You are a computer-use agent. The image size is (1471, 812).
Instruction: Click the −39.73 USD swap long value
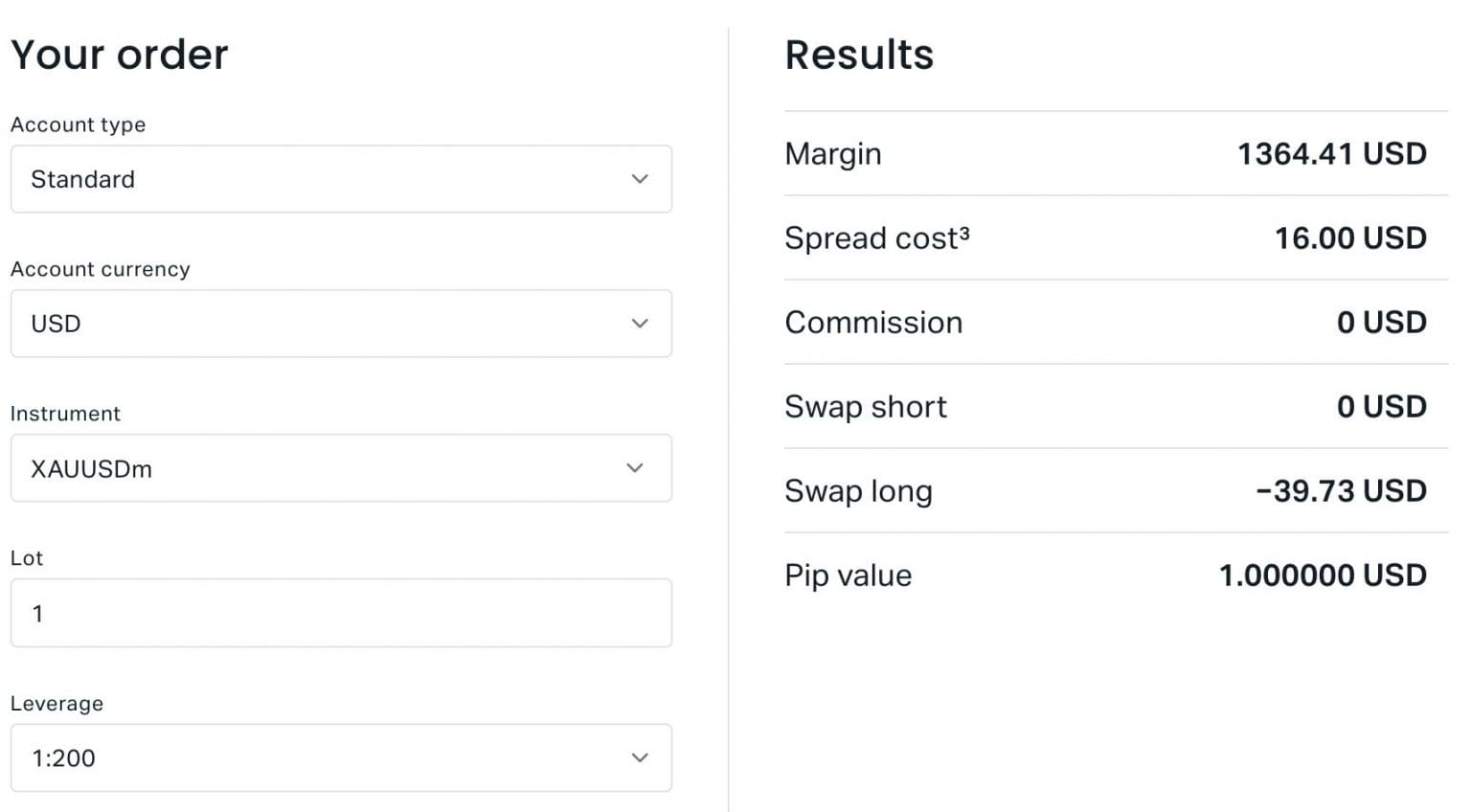coord(1341,491)
